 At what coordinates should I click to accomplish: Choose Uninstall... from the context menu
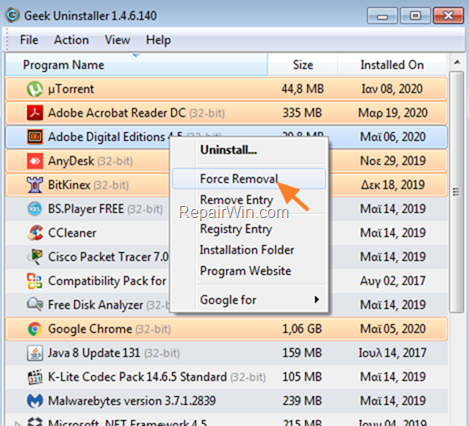point(229,150)
